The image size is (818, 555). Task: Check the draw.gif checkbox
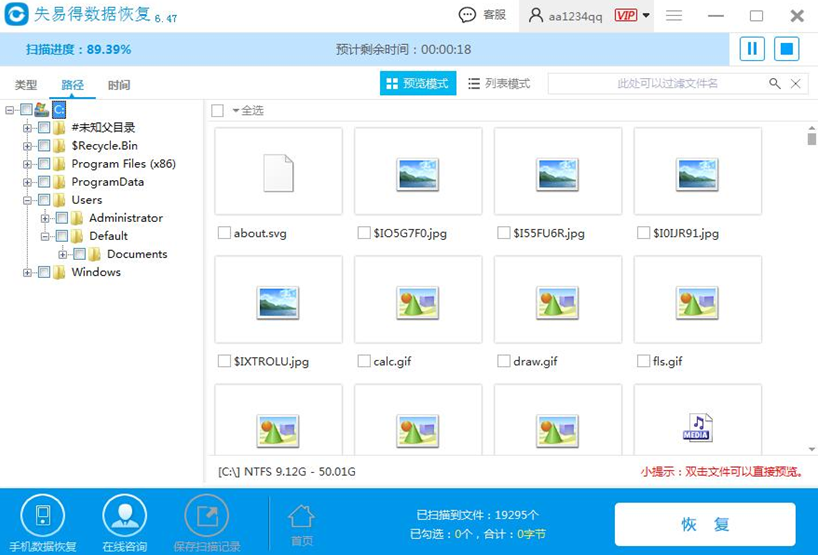(x=503, y=361)
